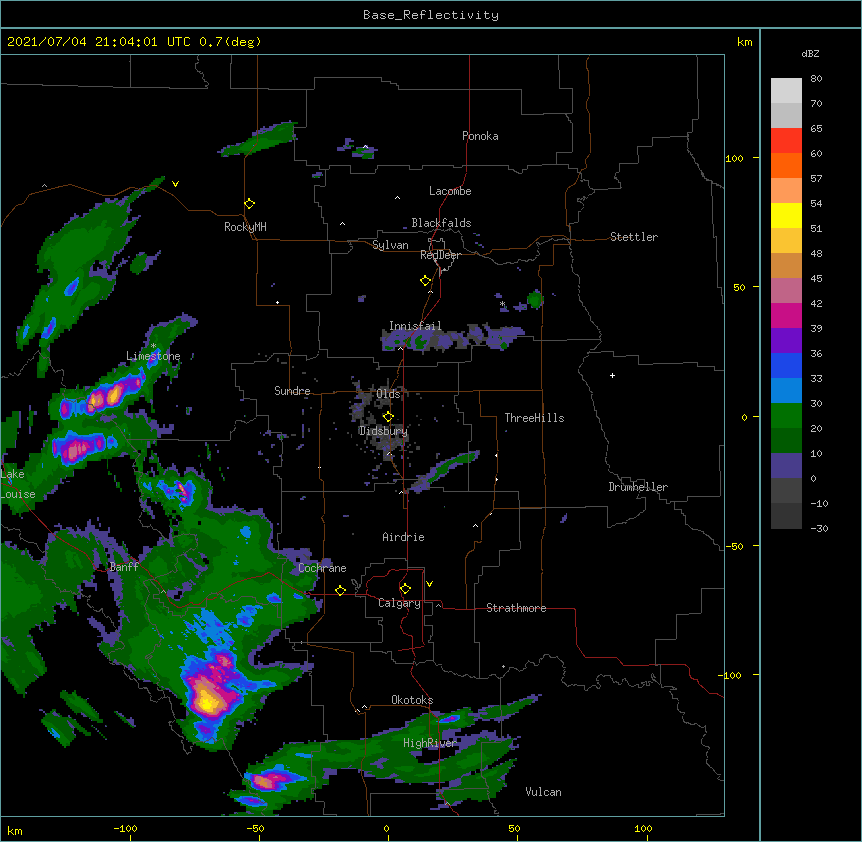The image size is (862, 842).
Task: Pick the dark green 10-20 dBZ swatch
Action: [786, 441]
